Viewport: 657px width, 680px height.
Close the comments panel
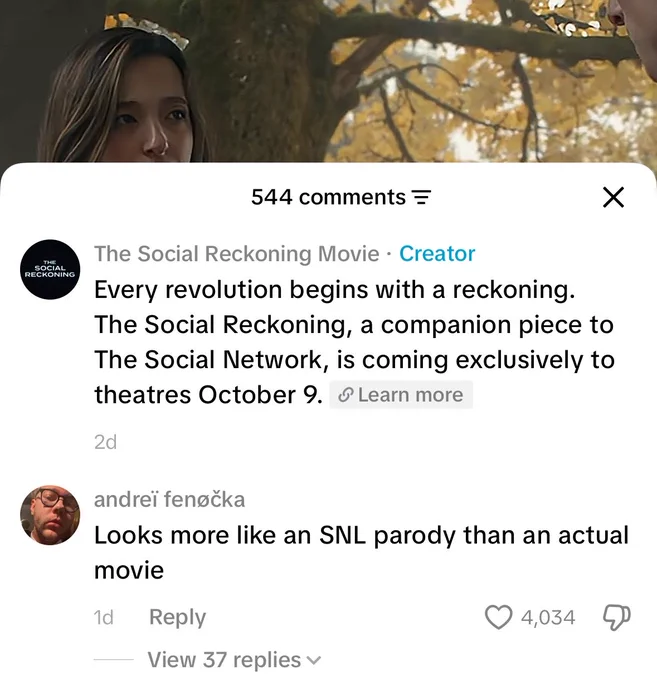point(614,197)
